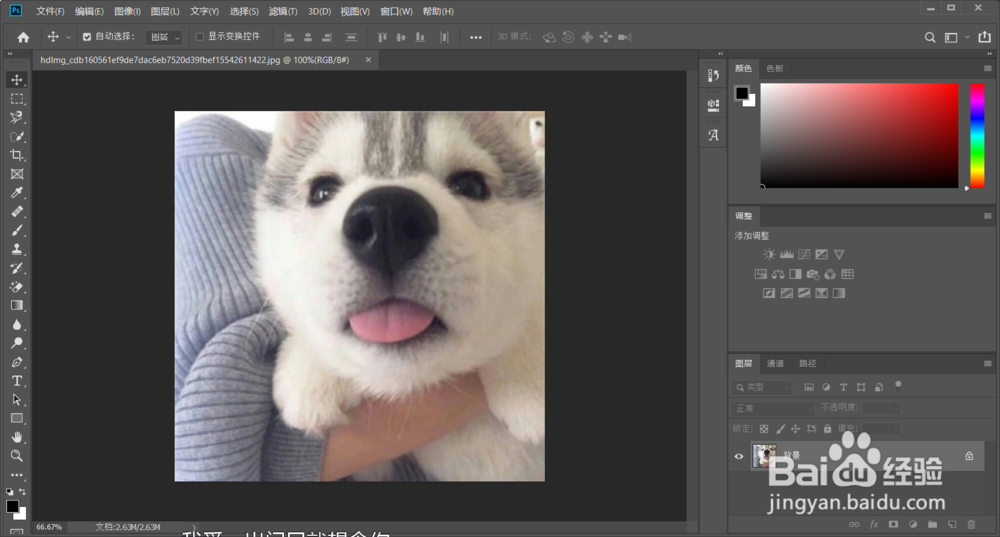
Task: Click the Home icon in options bar
Action: click(x=23, y=37)
